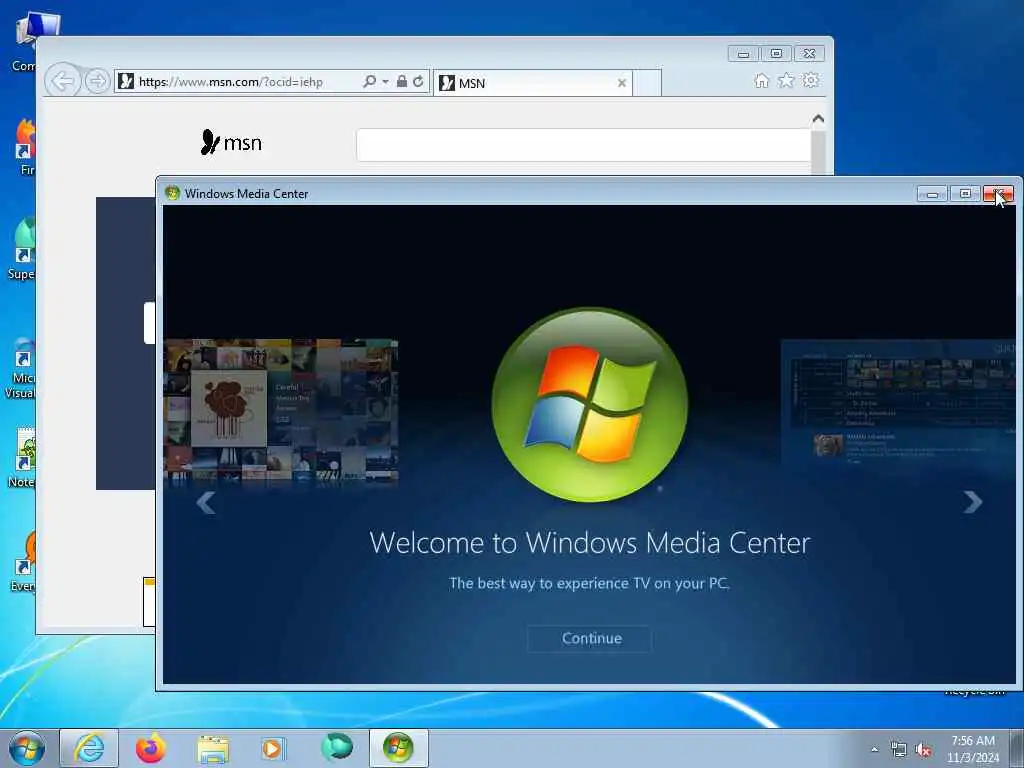Image resolution: width=1024 pixels, height=768 pixels.
Task: Click the Home icon in Internet Explorer
Action: click(761, 80)
